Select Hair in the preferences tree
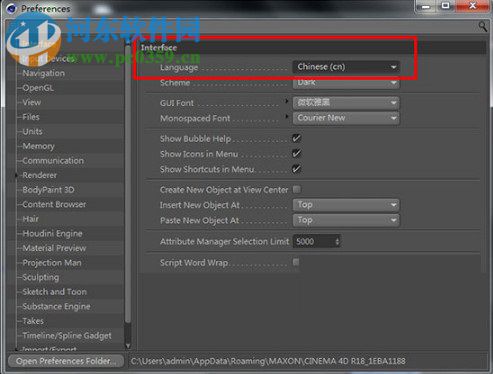Viewport: 493px width, 374px height. coord(30,219)
